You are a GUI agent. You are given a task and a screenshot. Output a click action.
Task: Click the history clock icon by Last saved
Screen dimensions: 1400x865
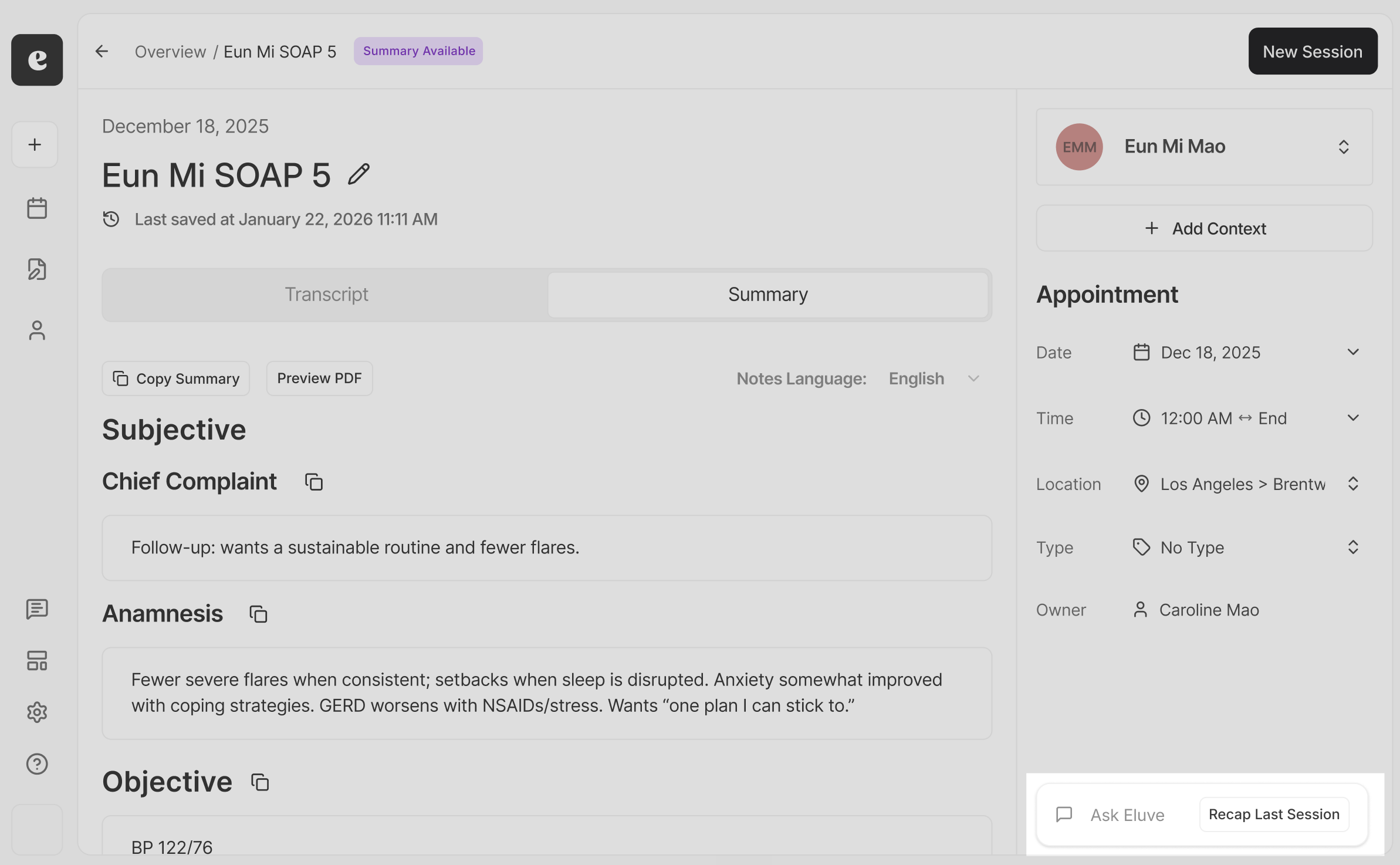[111, 219]
